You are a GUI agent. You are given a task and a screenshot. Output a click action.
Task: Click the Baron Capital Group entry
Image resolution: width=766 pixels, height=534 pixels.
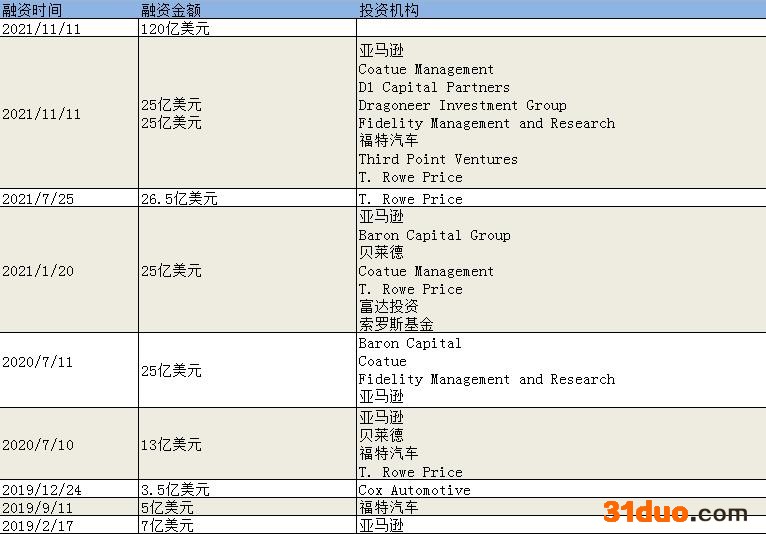pos(434,235)
